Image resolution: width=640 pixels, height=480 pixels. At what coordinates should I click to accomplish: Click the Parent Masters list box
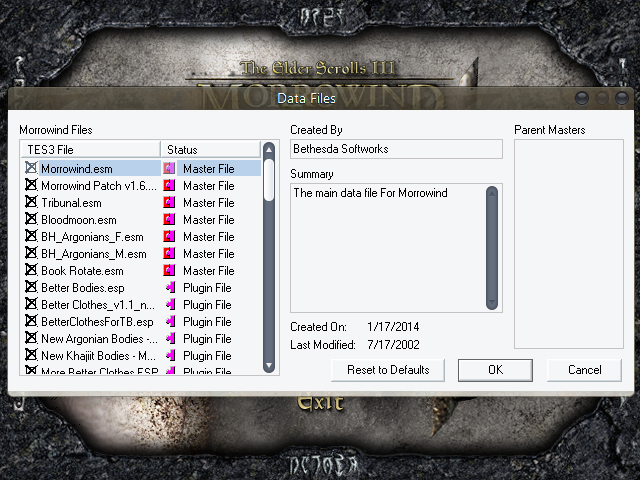[569, 244]
